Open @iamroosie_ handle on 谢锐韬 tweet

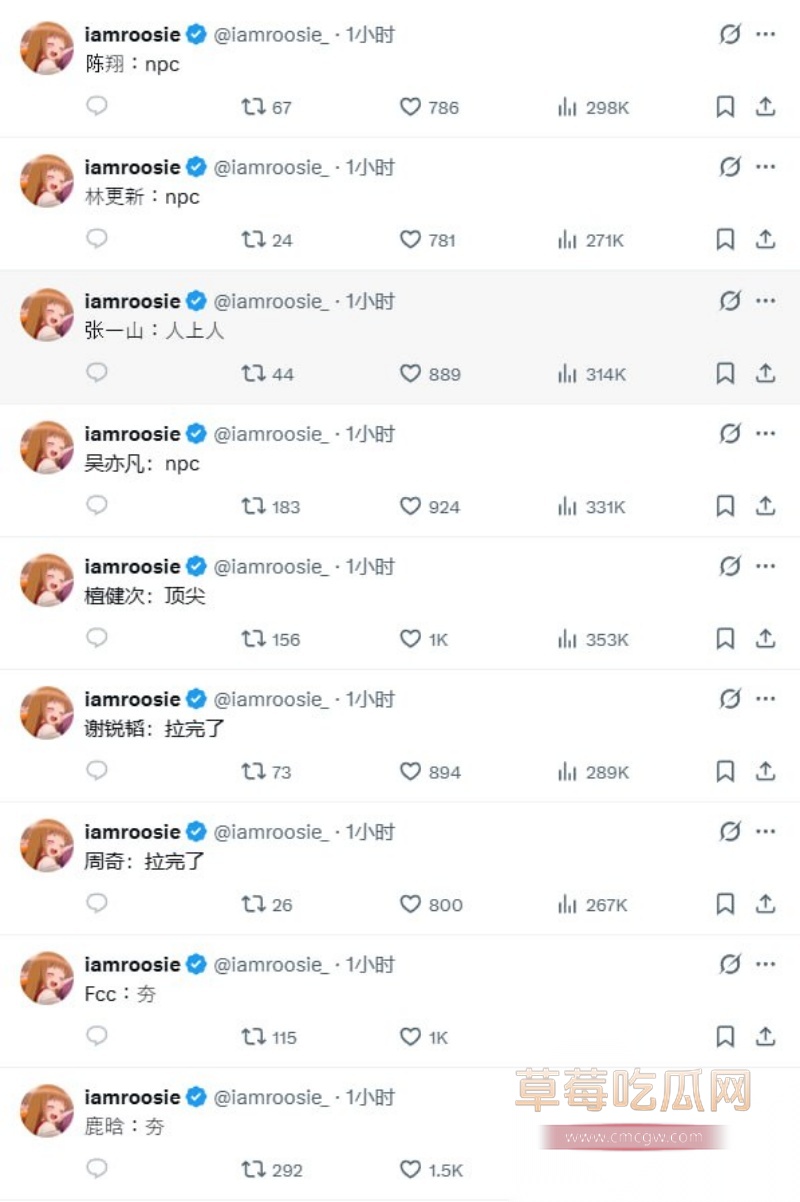(270, 700)
